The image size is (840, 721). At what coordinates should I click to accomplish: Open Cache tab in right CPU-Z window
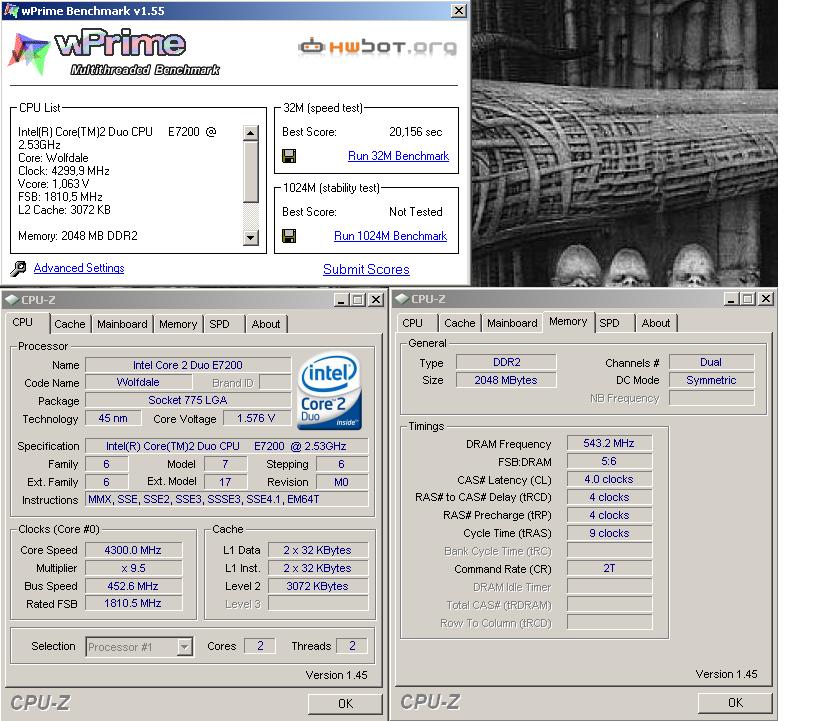tap(460, 323)
